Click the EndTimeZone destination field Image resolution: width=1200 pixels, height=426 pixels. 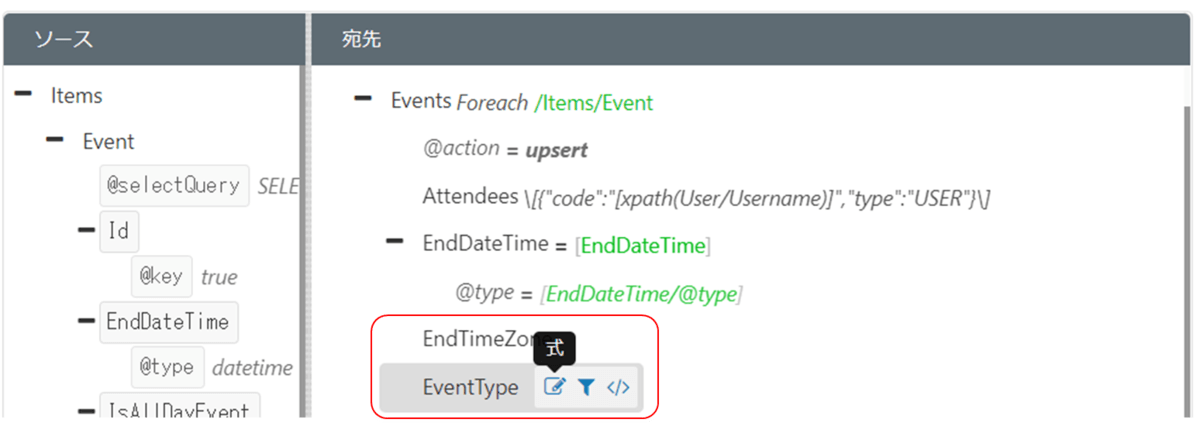click(475, 340)
